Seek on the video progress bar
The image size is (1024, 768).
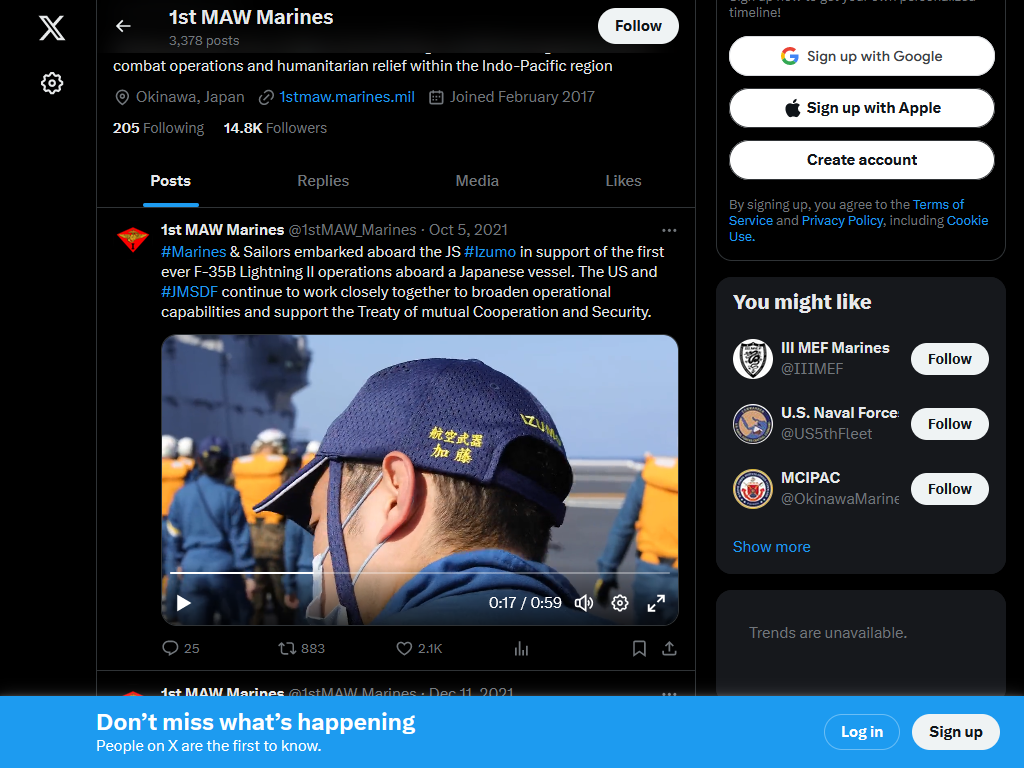(x=419, y=573)
